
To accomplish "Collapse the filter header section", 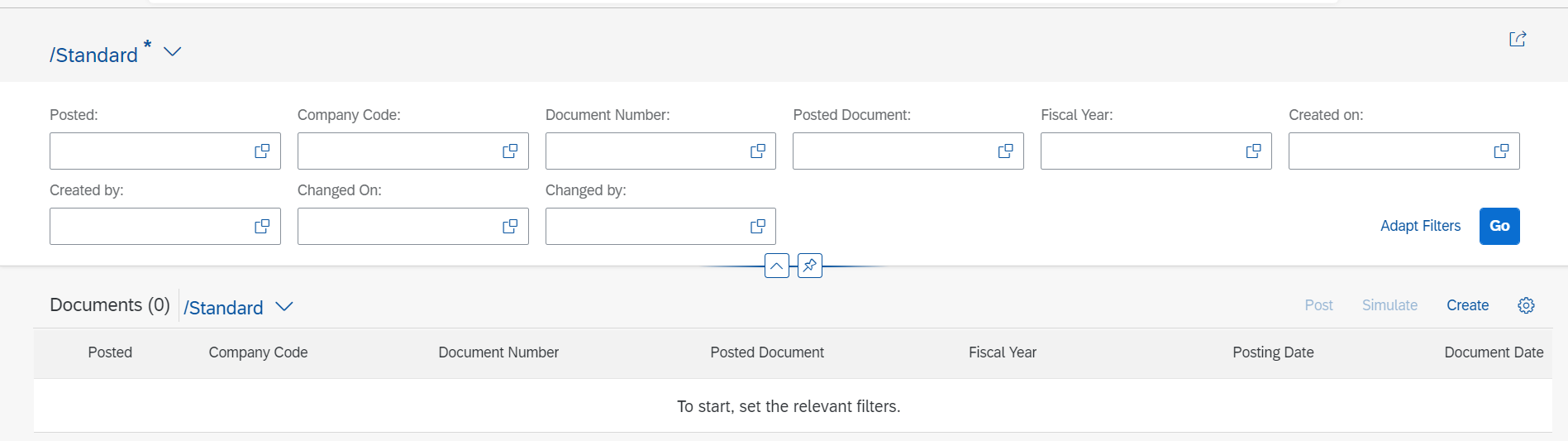I will (x=777, y=266).
